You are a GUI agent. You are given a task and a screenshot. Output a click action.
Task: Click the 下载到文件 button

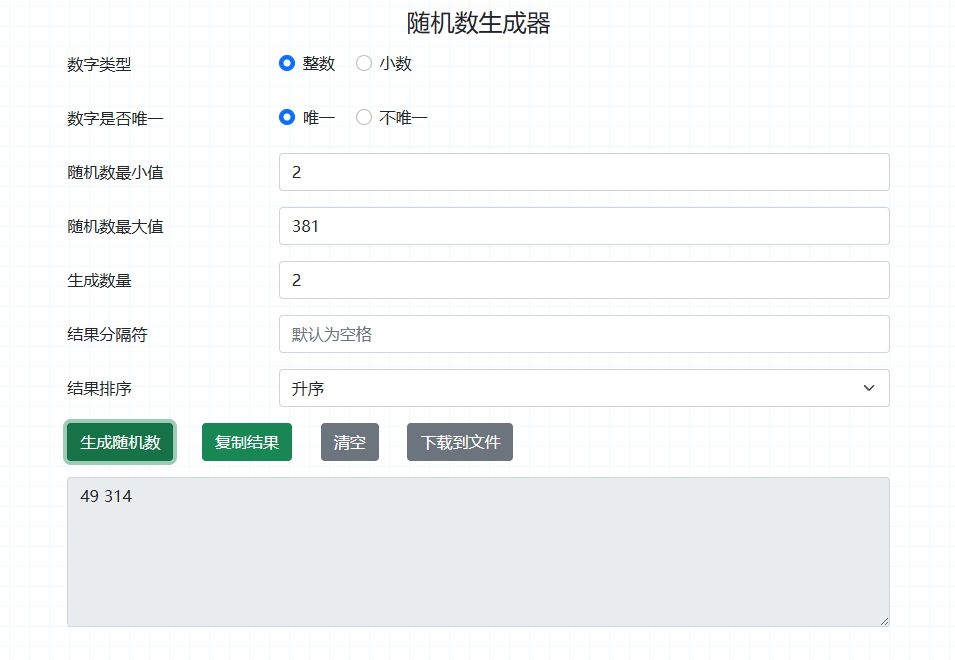[x=460, y=442]
